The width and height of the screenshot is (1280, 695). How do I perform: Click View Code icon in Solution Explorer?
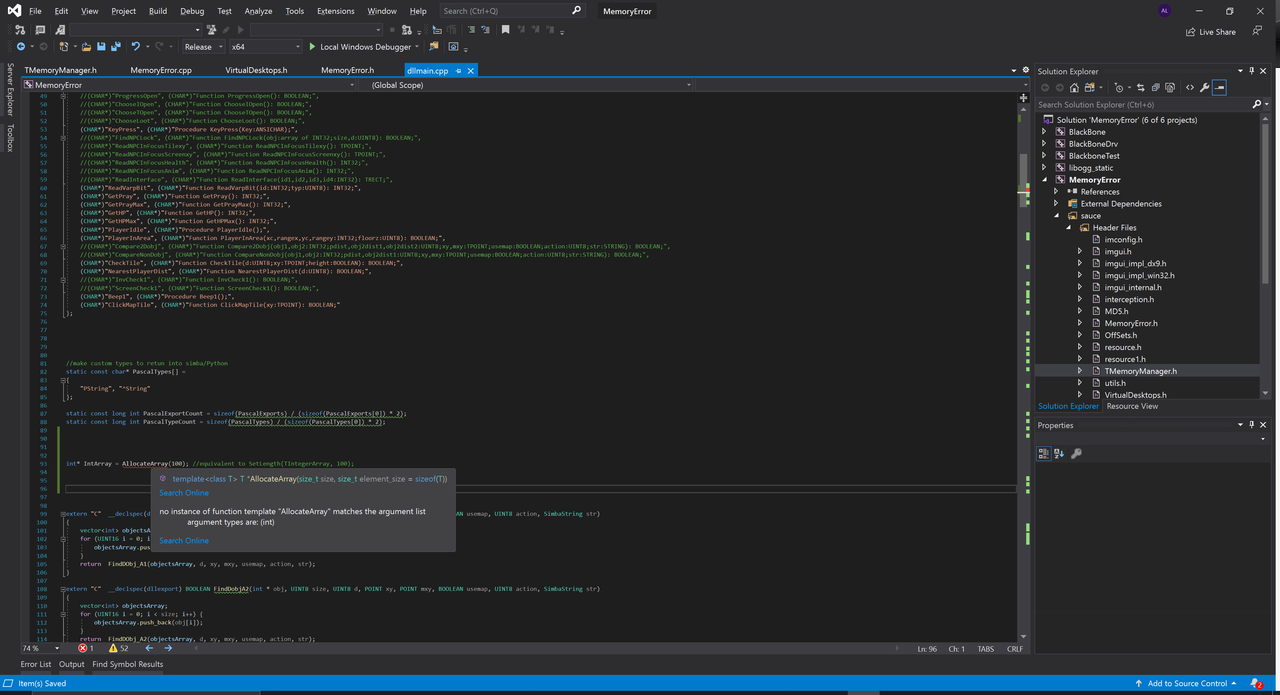1190,87
